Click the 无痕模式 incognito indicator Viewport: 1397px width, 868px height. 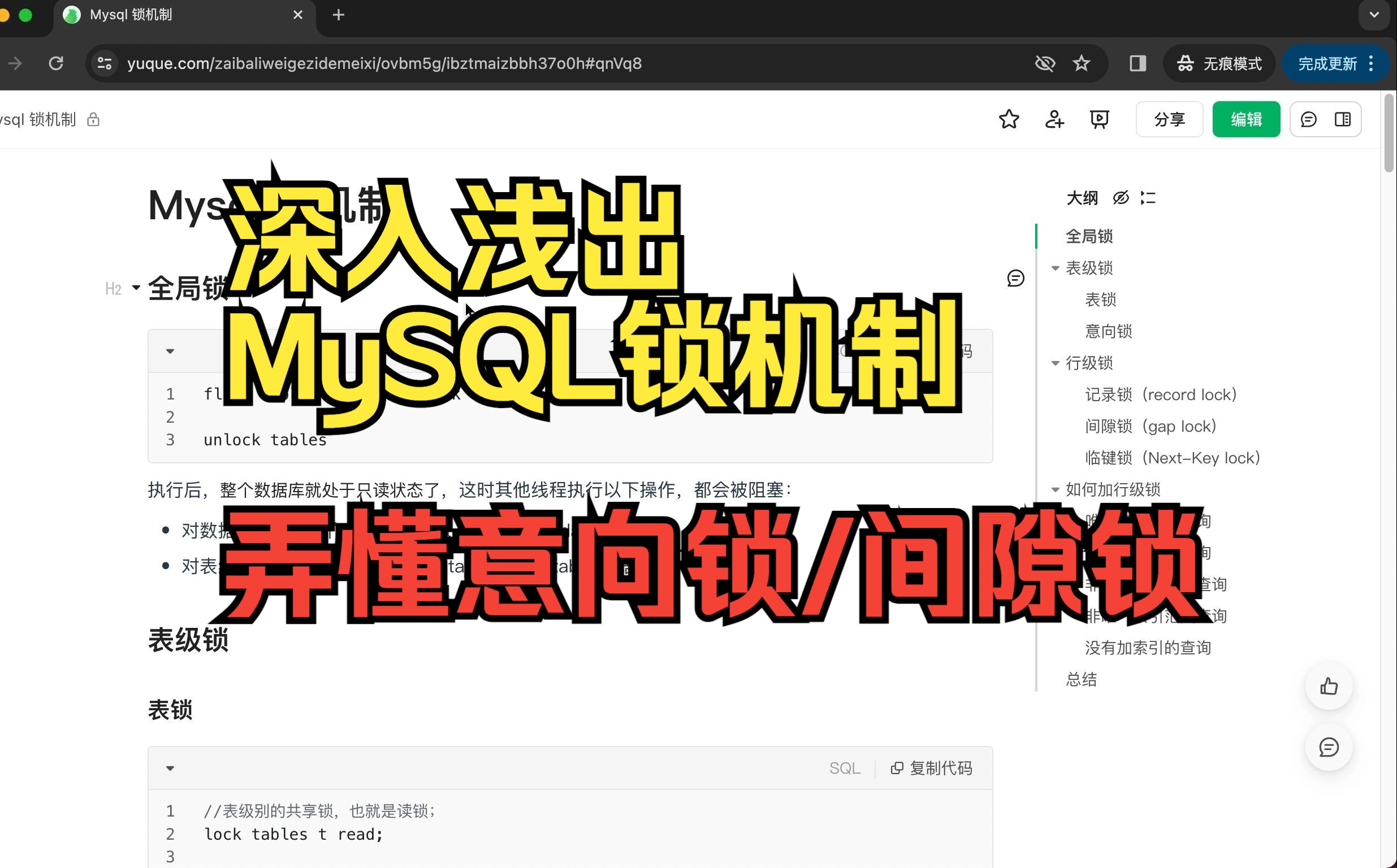pyautogui.click(x=1219, y=63)
